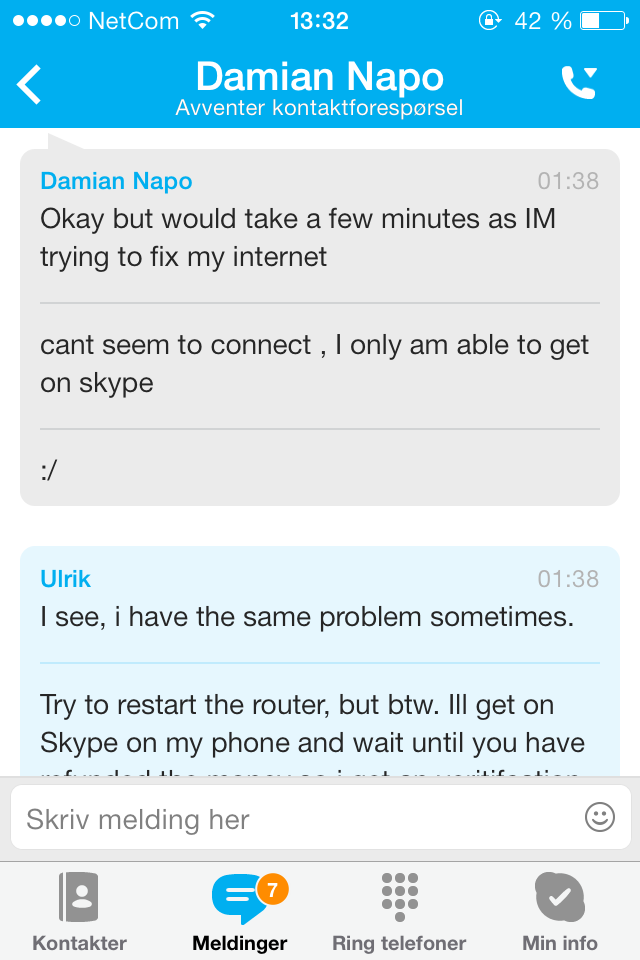Open the Min info status icon
Viewport: 640px width, 960px height.
point(559,897)
